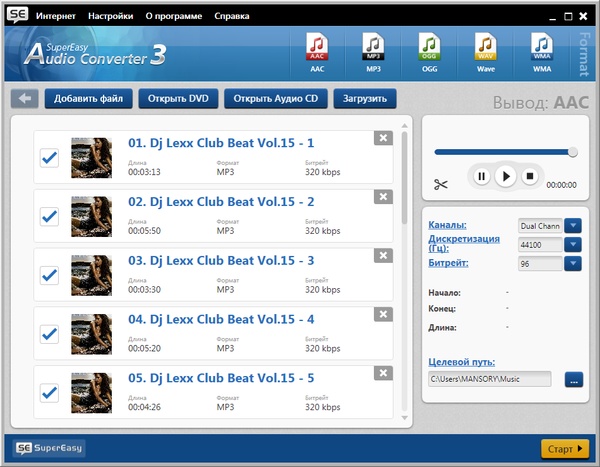Image resolution: width=600 pixels, height=467 pixels.
Task: Uncheck track 02 Dj Lexx checkbox
Action: point(49,216)
